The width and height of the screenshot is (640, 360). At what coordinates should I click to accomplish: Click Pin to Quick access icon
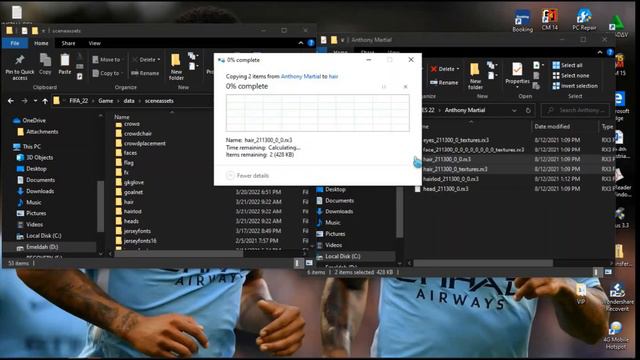20,67
